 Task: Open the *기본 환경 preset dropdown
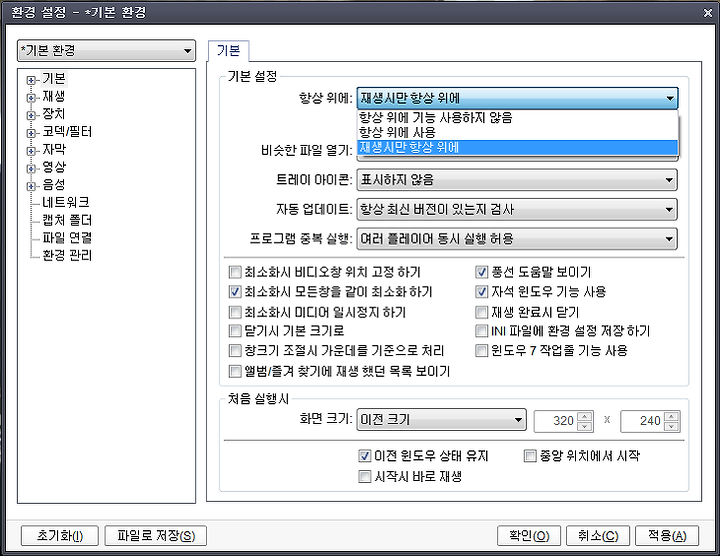106,51
